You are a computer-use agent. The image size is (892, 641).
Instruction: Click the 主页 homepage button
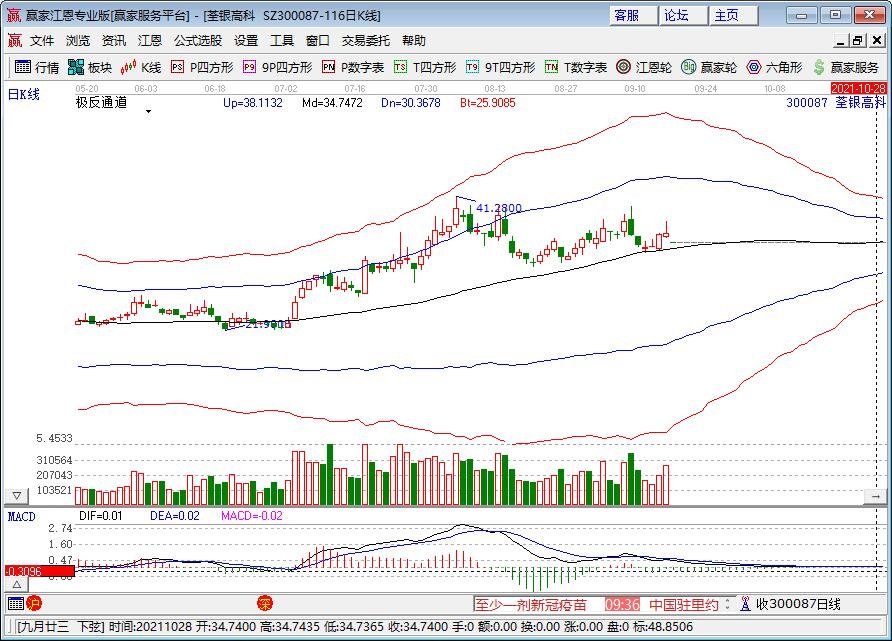click(733, 15)
